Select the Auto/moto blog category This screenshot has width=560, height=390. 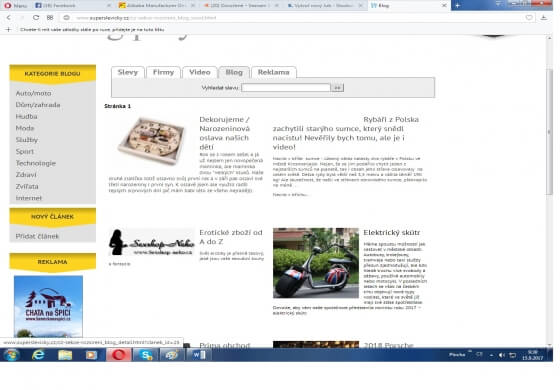[x=34, y=93]
